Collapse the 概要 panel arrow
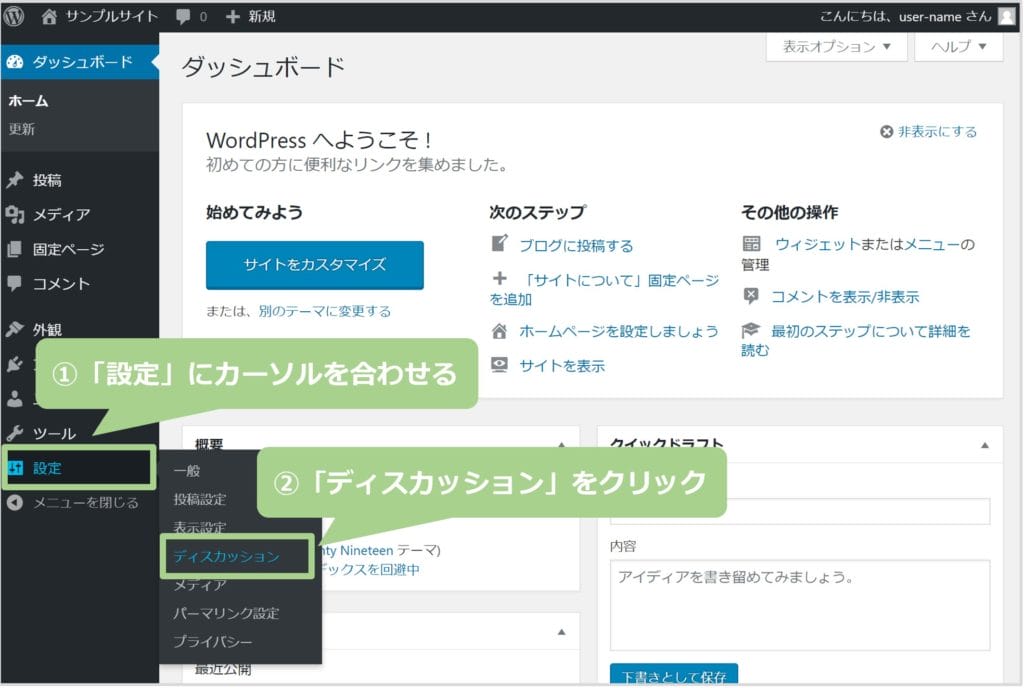1024x688 pixels. tap(562, 445)
